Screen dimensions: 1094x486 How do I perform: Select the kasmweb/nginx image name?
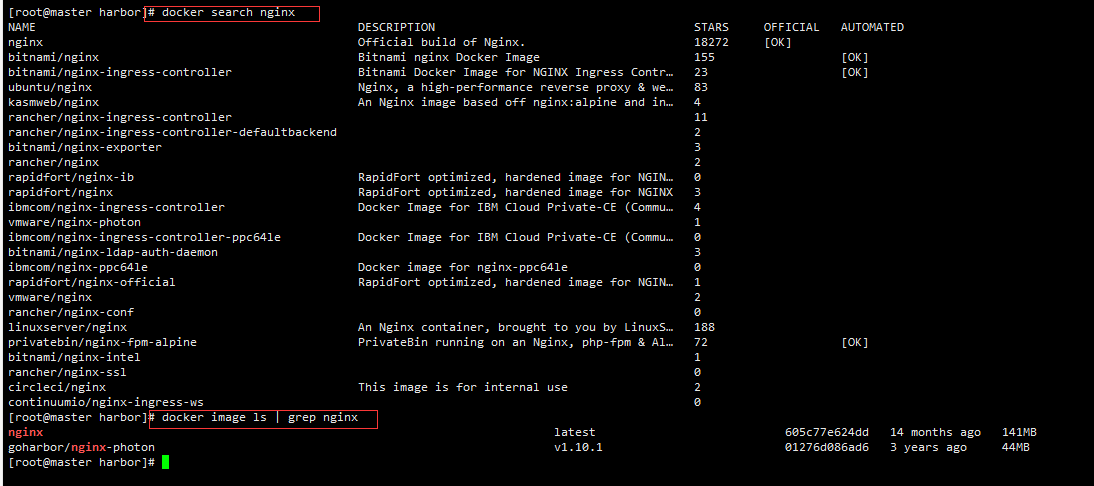click(53, 102)
